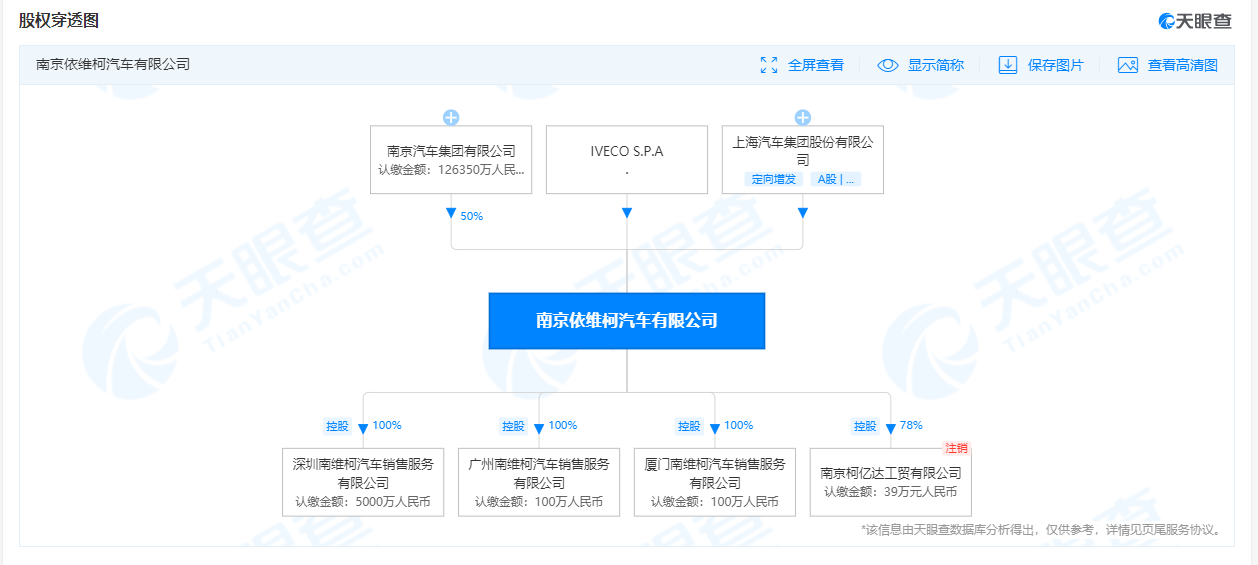
Task: Click the eye icon for short names
Action: tap(888, 65)
